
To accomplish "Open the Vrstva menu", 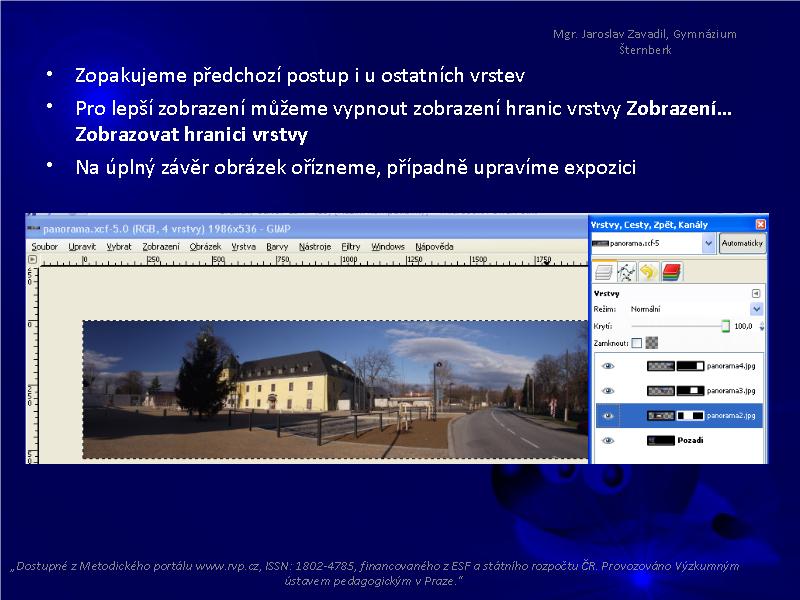I will pos(243,246).
